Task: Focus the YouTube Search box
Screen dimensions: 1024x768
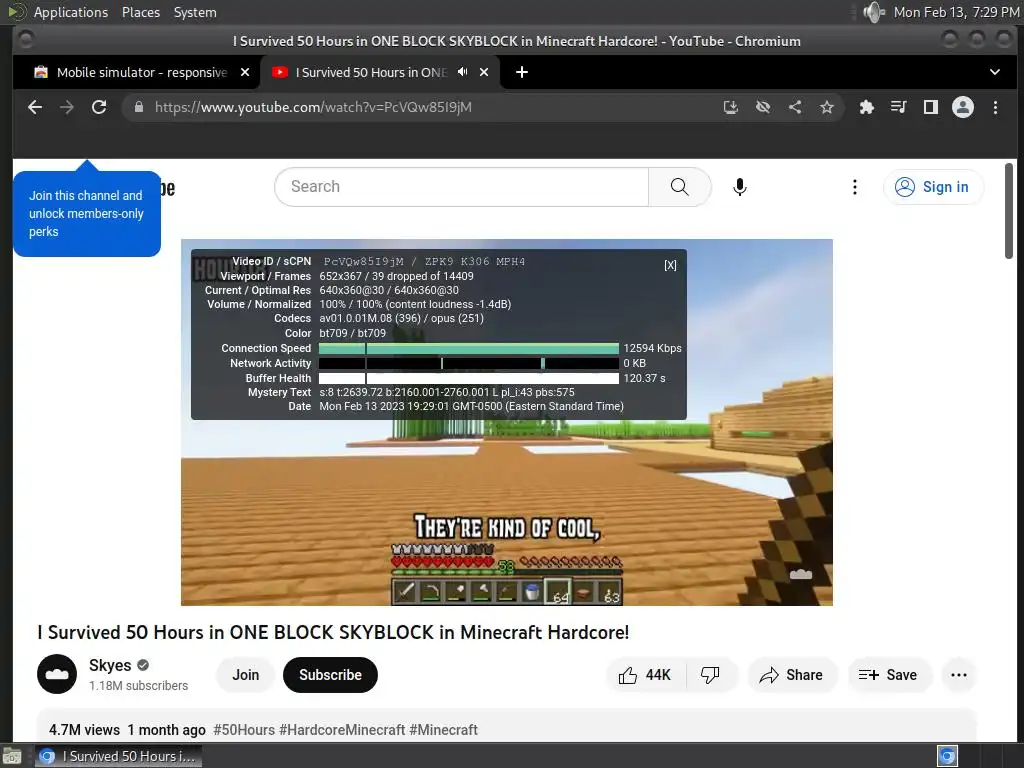Action: pos(461,187)
